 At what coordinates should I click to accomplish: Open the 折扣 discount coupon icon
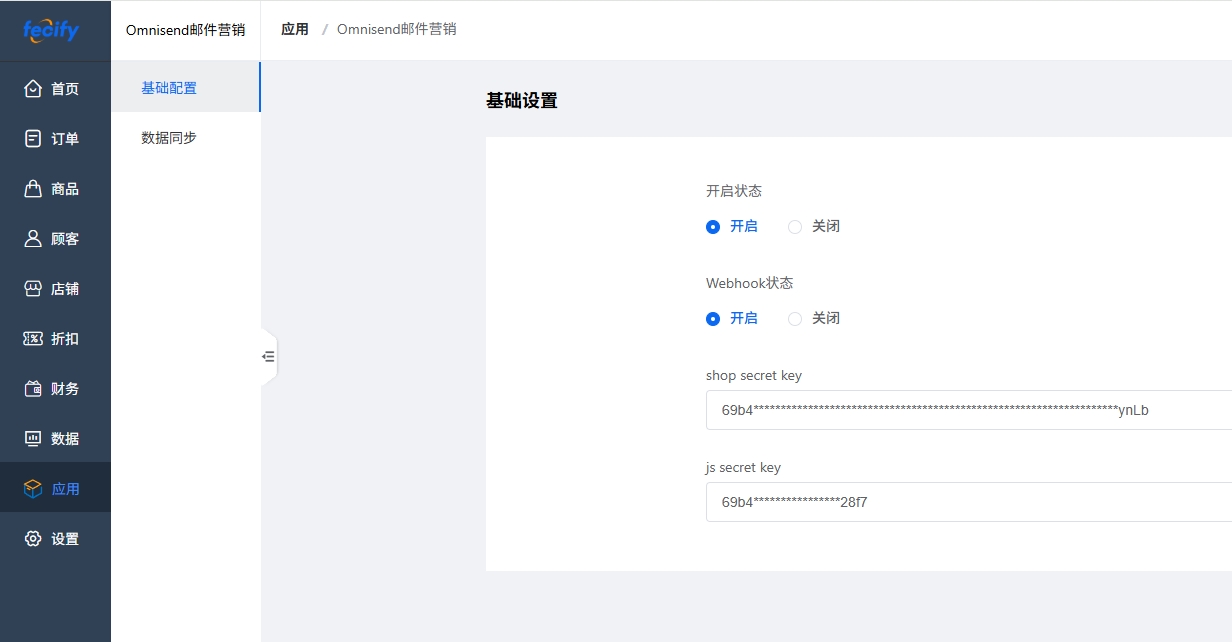(33, 339)
